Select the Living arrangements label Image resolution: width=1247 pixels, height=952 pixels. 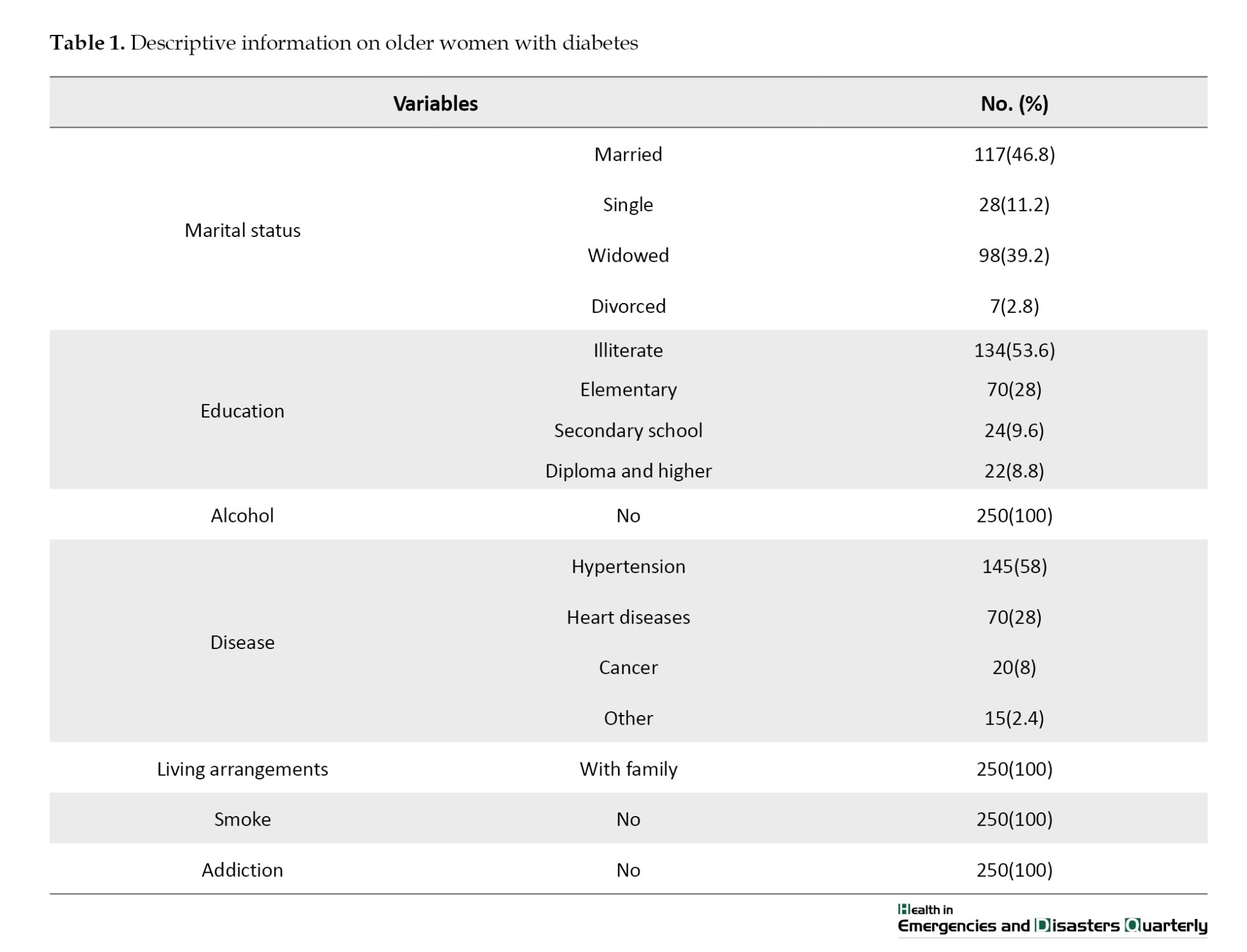(243, 769)
